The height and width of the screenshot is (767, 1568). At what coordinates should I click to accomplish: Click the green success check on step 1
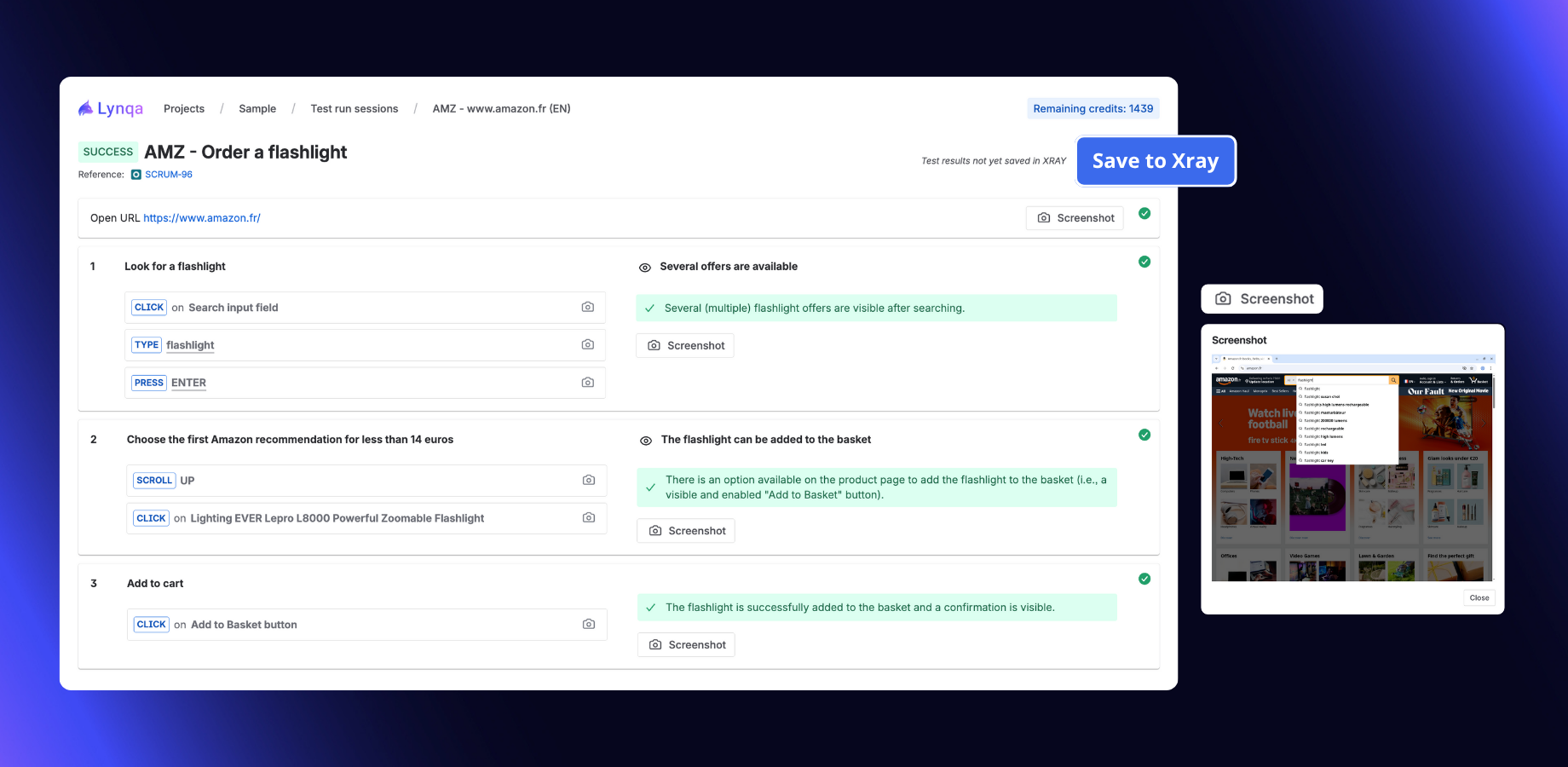(1144, 262)
